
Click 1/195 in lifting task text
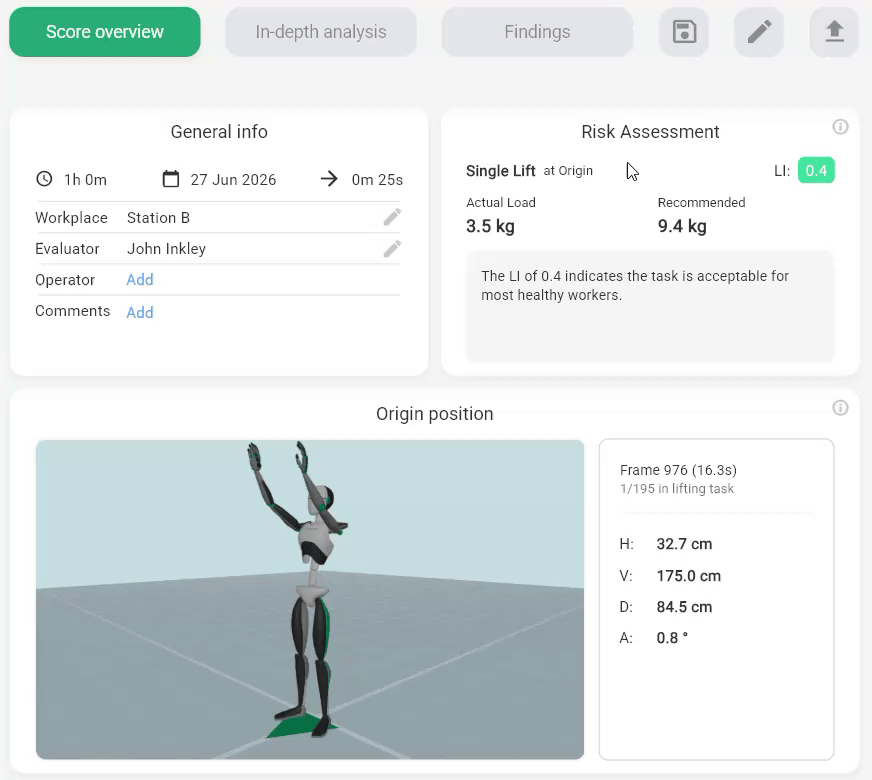[x=677, y=489]
